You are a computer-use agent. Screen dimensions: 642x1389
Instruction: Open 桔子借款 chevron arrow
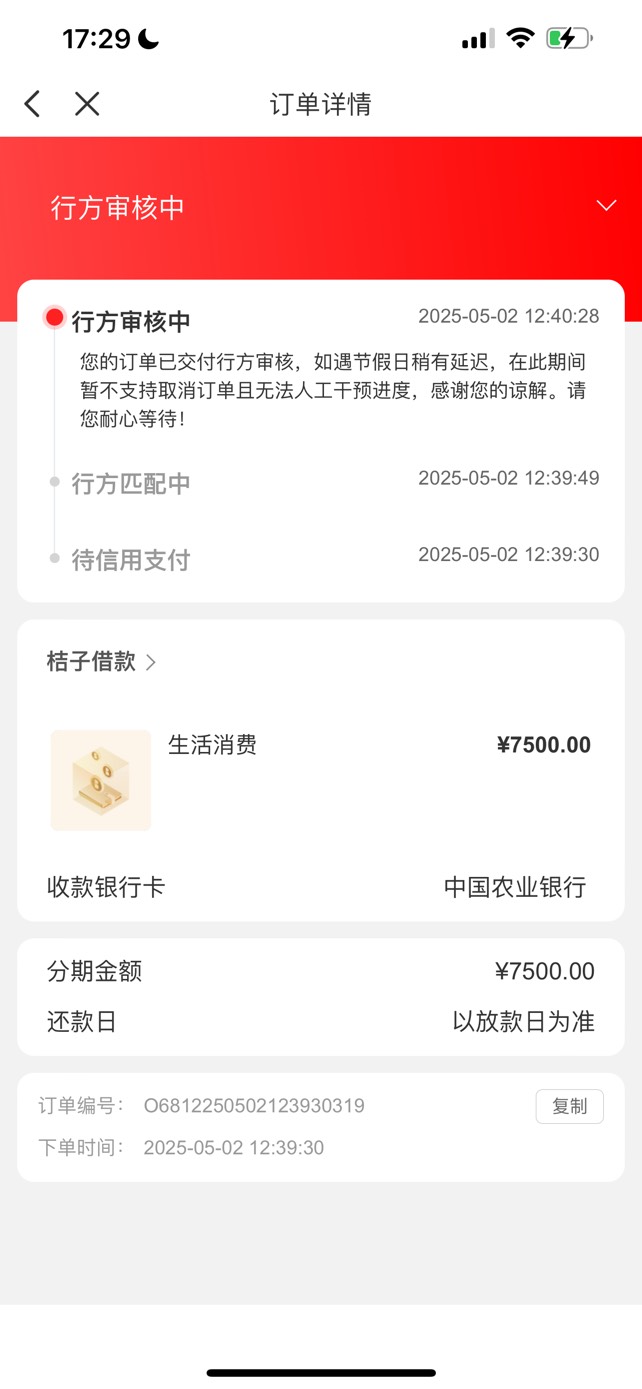[x=151, y=662]
